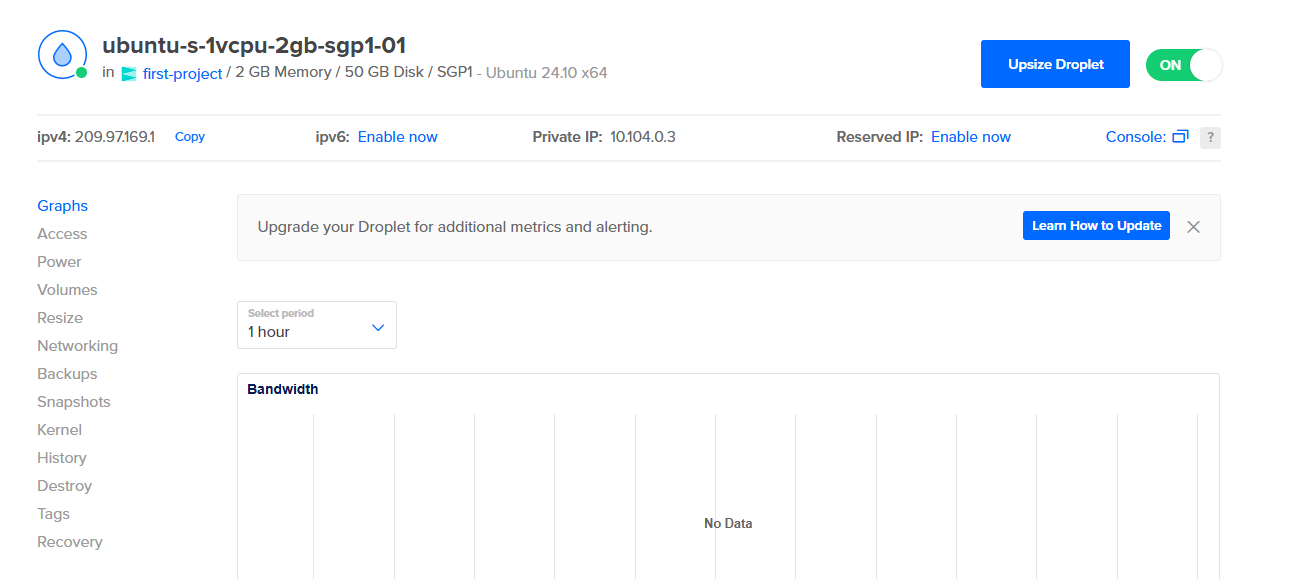Enable Reserved IP via Enable now
This screenshot has width=1289, height=579.
coord(970,137)
